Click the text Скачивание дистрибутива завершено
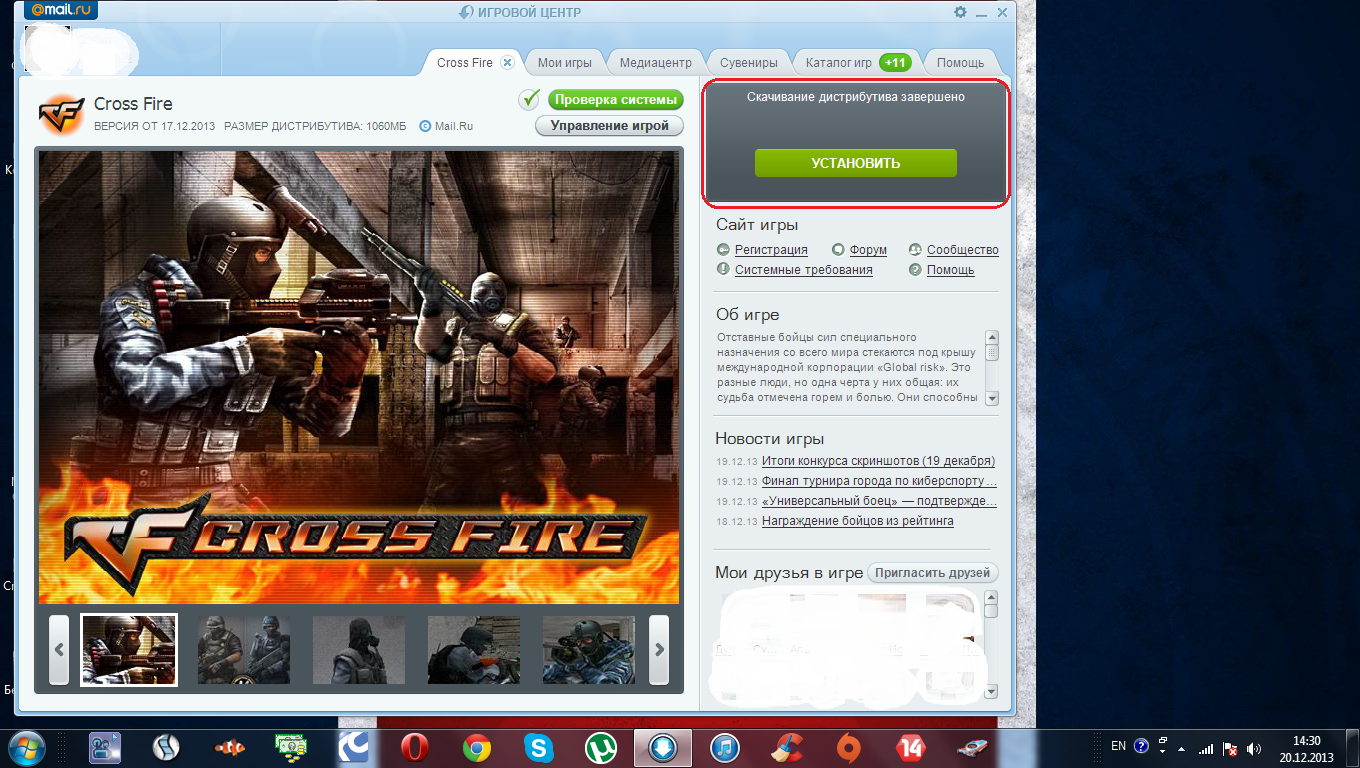 (x=856, y=97)
